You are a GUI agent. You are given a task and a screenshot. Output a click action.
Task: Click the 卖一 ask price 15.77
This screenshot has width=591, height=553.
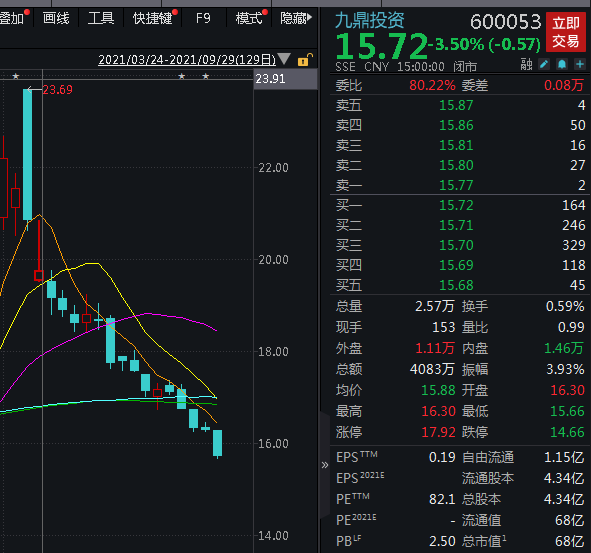pos(456,185)
